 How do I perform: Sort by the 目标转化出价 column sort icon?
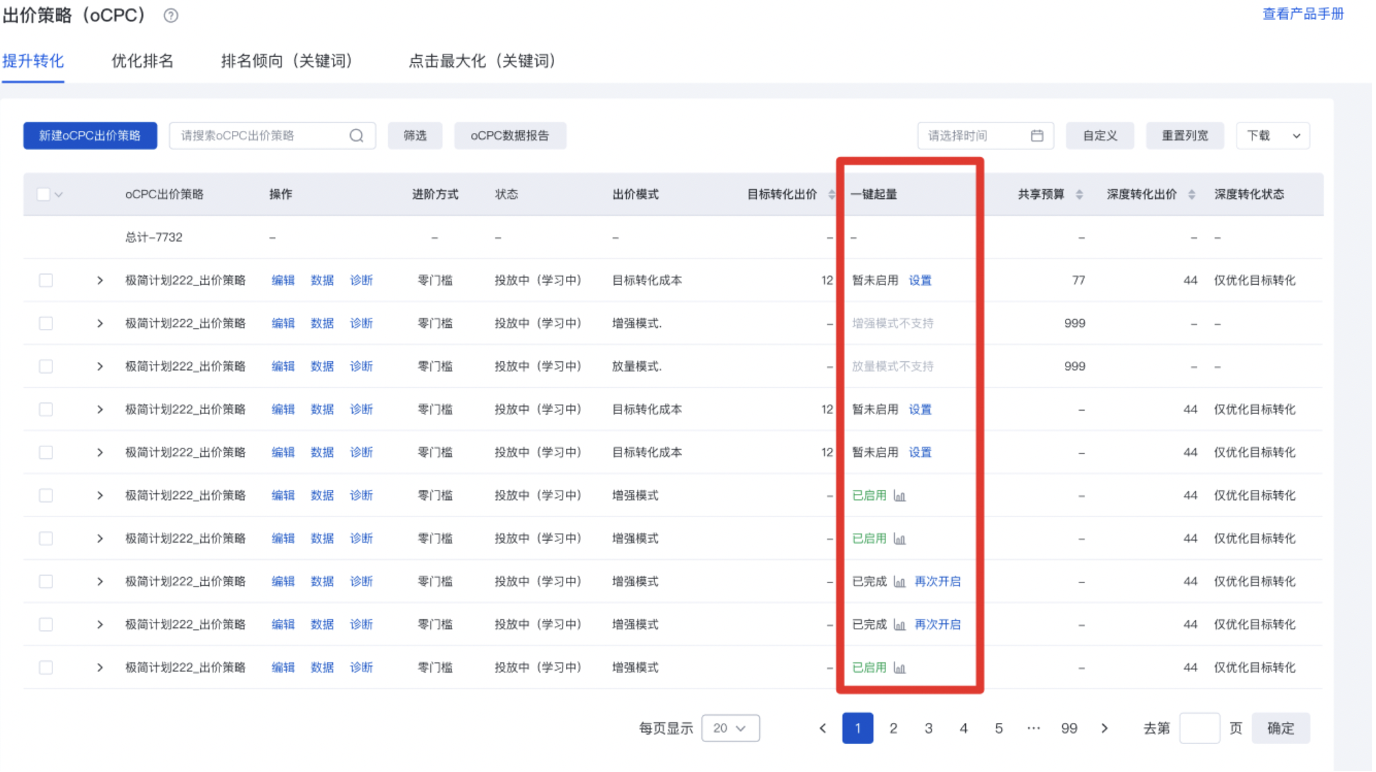pos(832,195)
